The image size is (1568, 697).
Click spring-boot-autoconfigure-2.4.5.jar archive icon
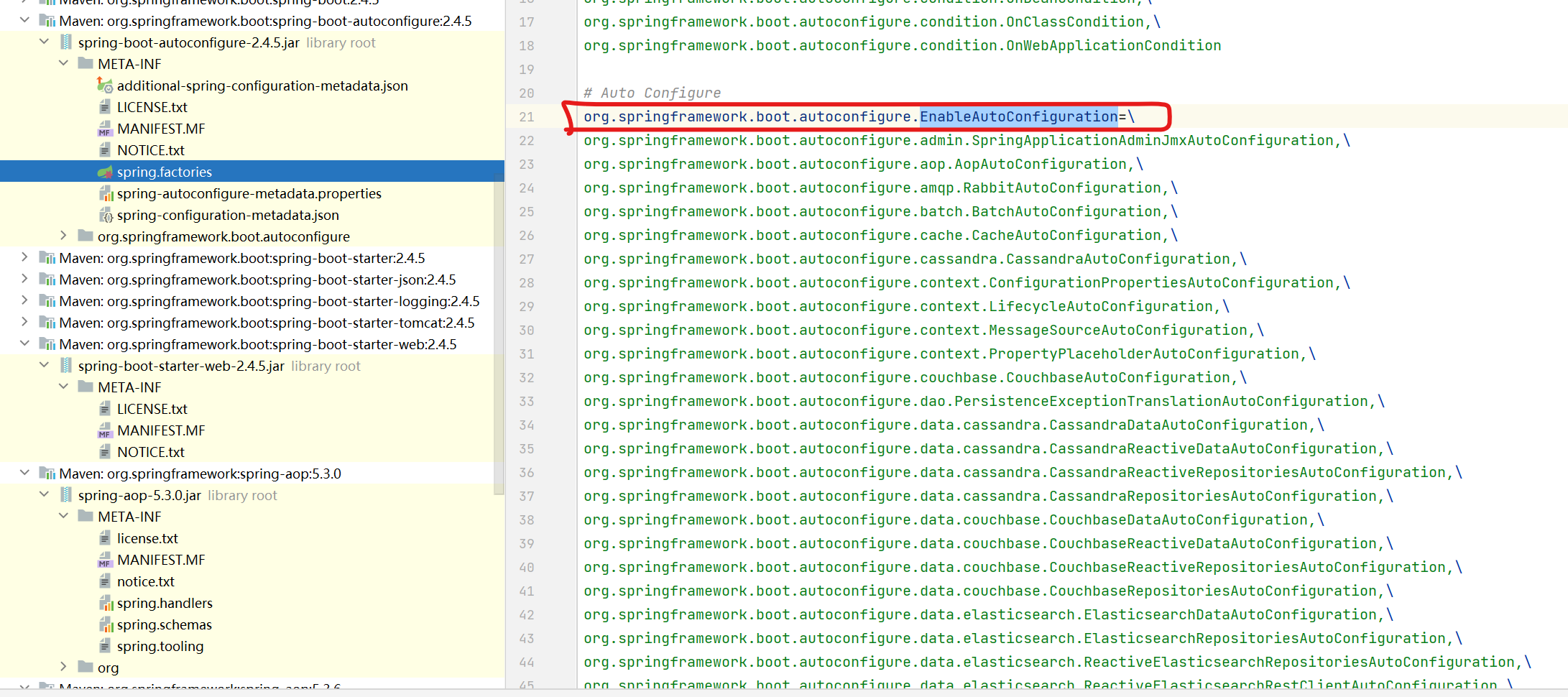(66, 42)
